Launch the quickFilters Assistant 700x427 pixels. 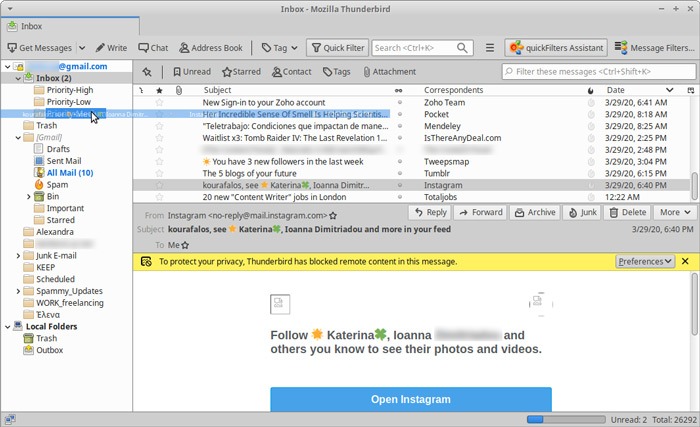click(556, 48)
